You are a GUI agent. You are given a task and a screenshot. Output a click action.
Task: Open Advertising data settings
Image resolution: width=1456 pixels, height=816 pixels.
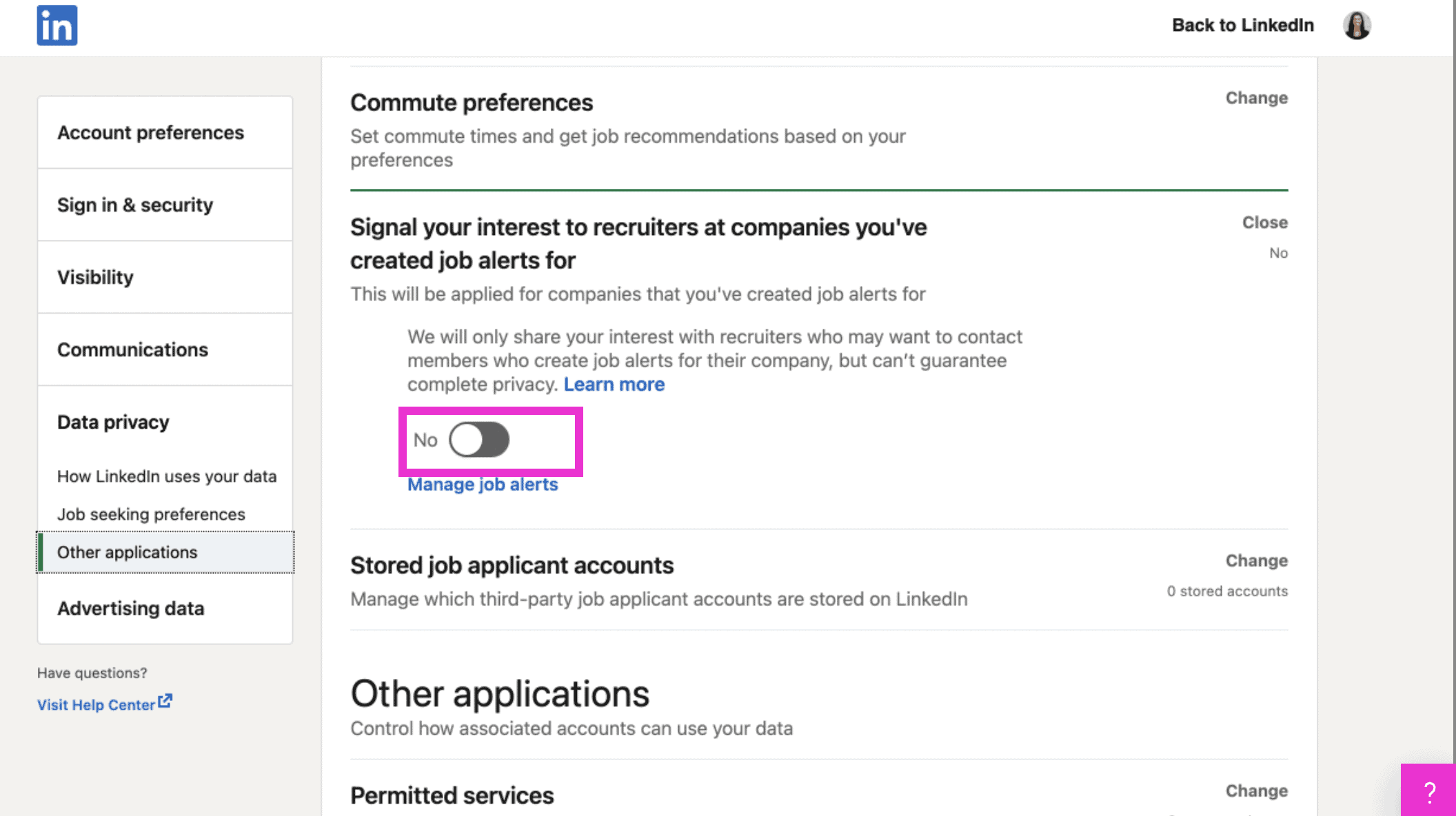coord(131,609)
